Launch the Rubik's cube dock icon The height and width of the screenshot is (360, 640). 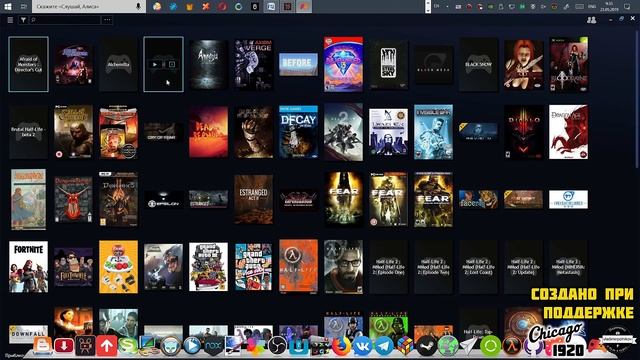coord(405,346)
